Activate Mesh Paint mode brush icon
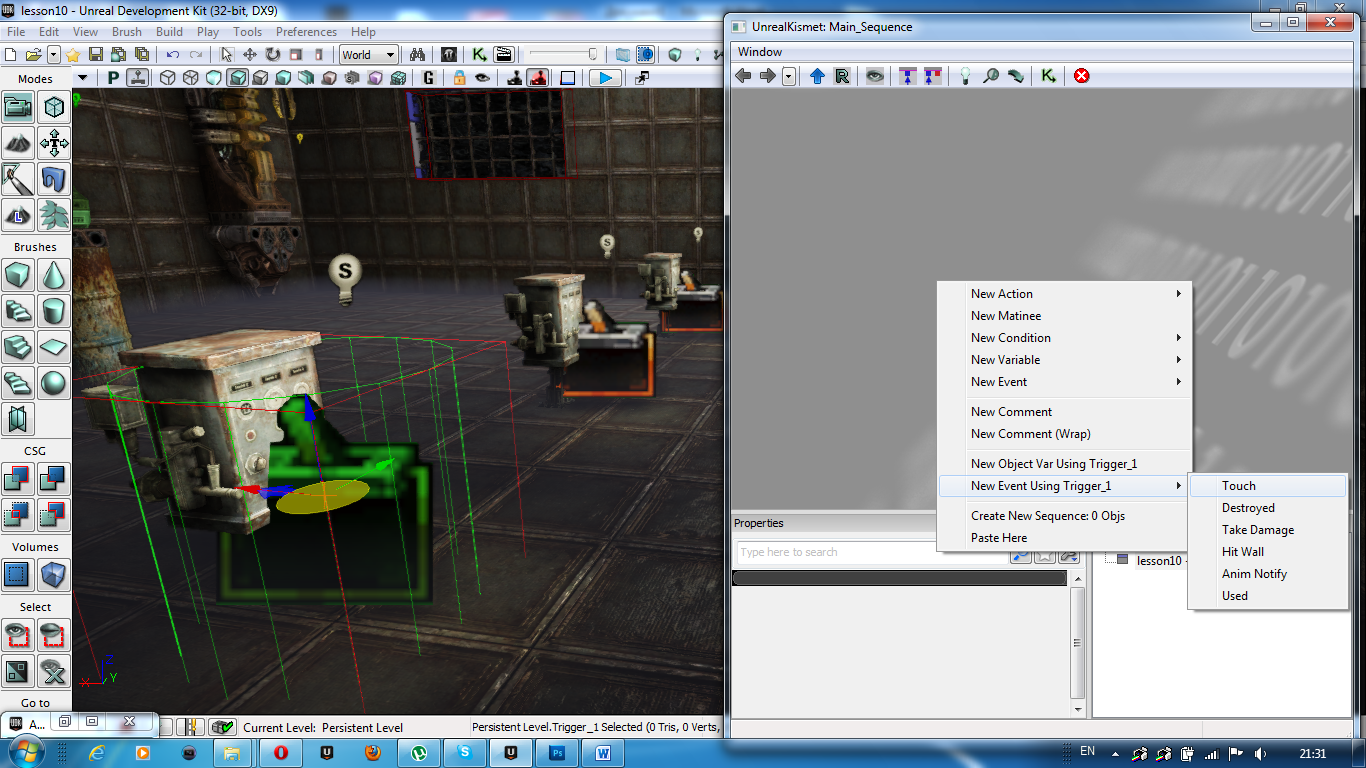Screen dimensions: 1366x768 pyautogui.click(x=18, y=179)
